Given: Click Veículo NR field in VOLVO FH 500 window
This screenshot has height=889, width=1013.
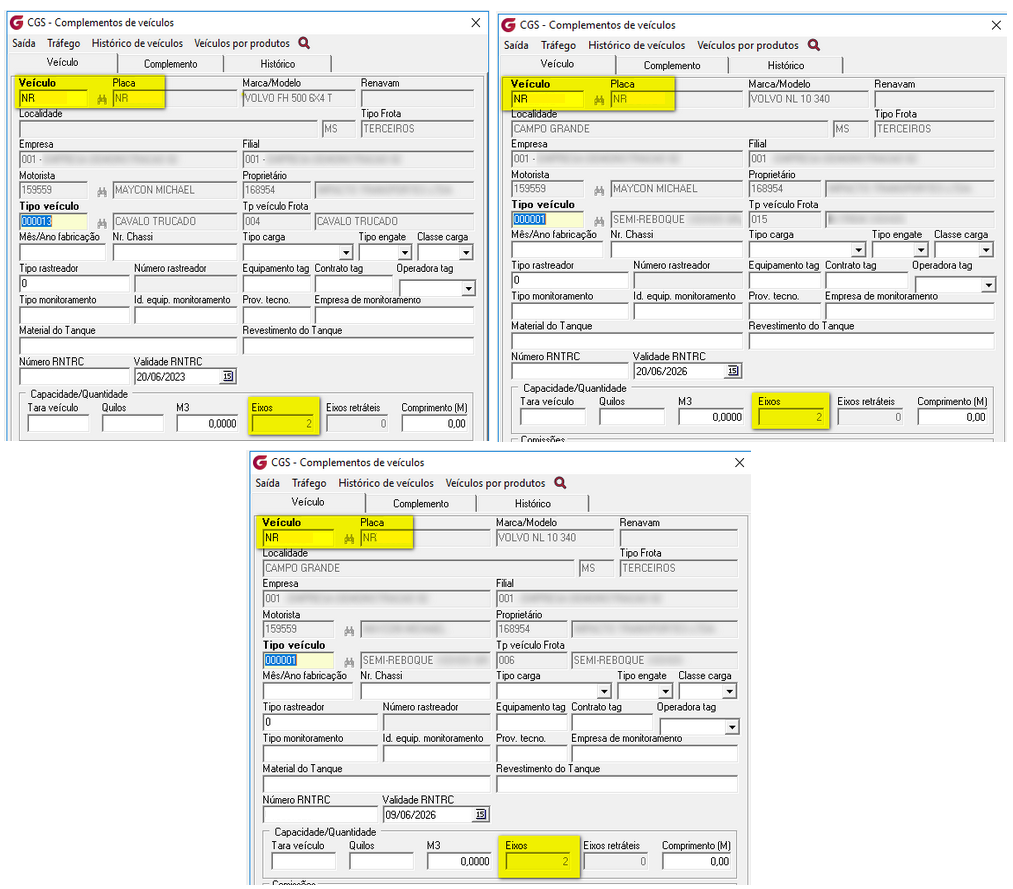Looking at the screenshot, I should pos(53,99).
